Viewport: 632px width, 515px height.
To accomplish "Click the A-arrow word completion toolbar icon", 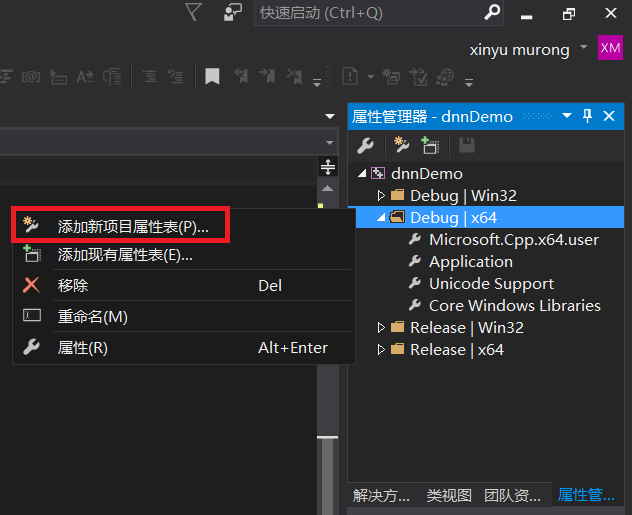I will (85, 76).
